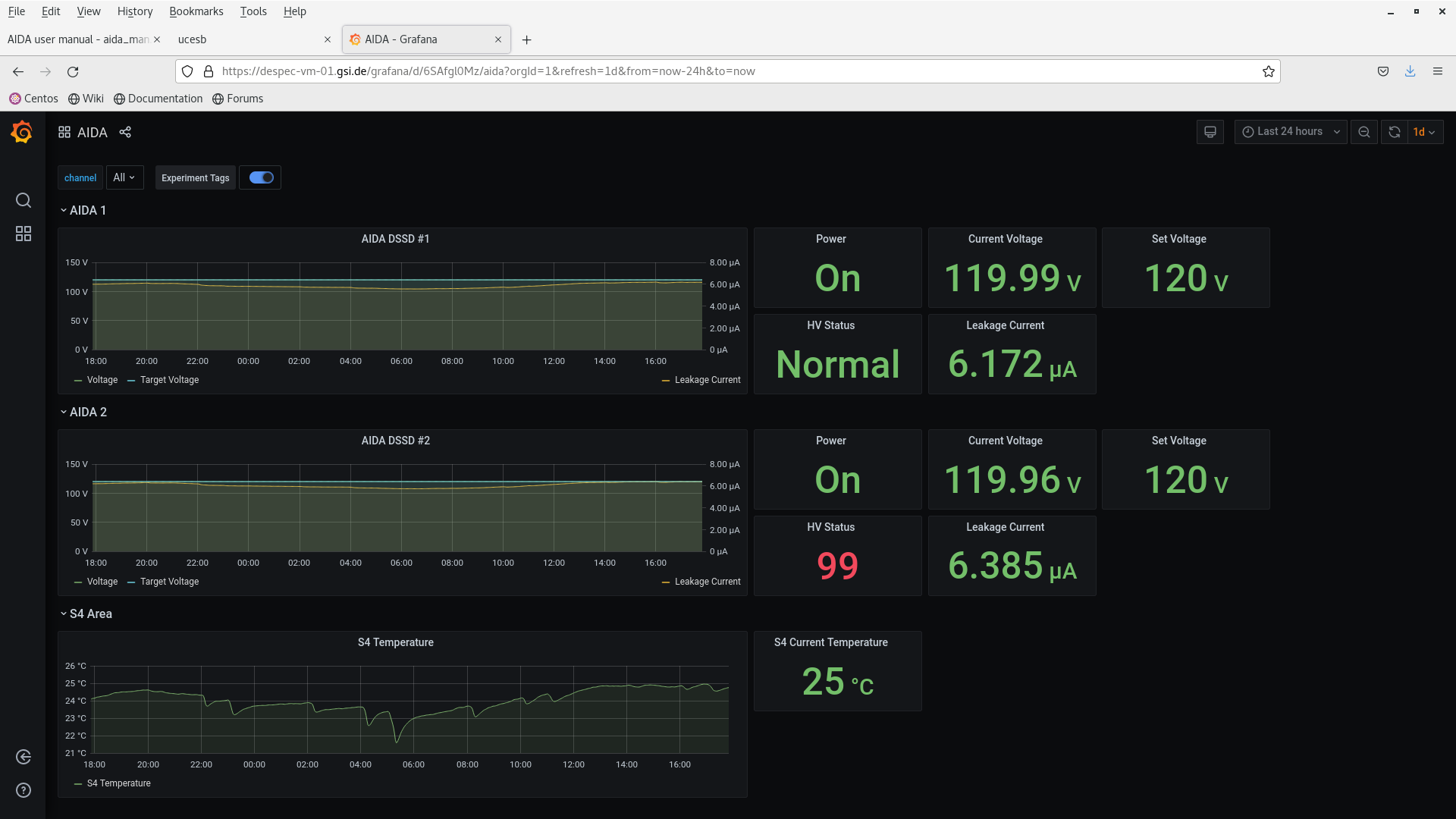Click the channel variable label
Viewport: 1456px width, 819px height.
click(x=80, y=177)
